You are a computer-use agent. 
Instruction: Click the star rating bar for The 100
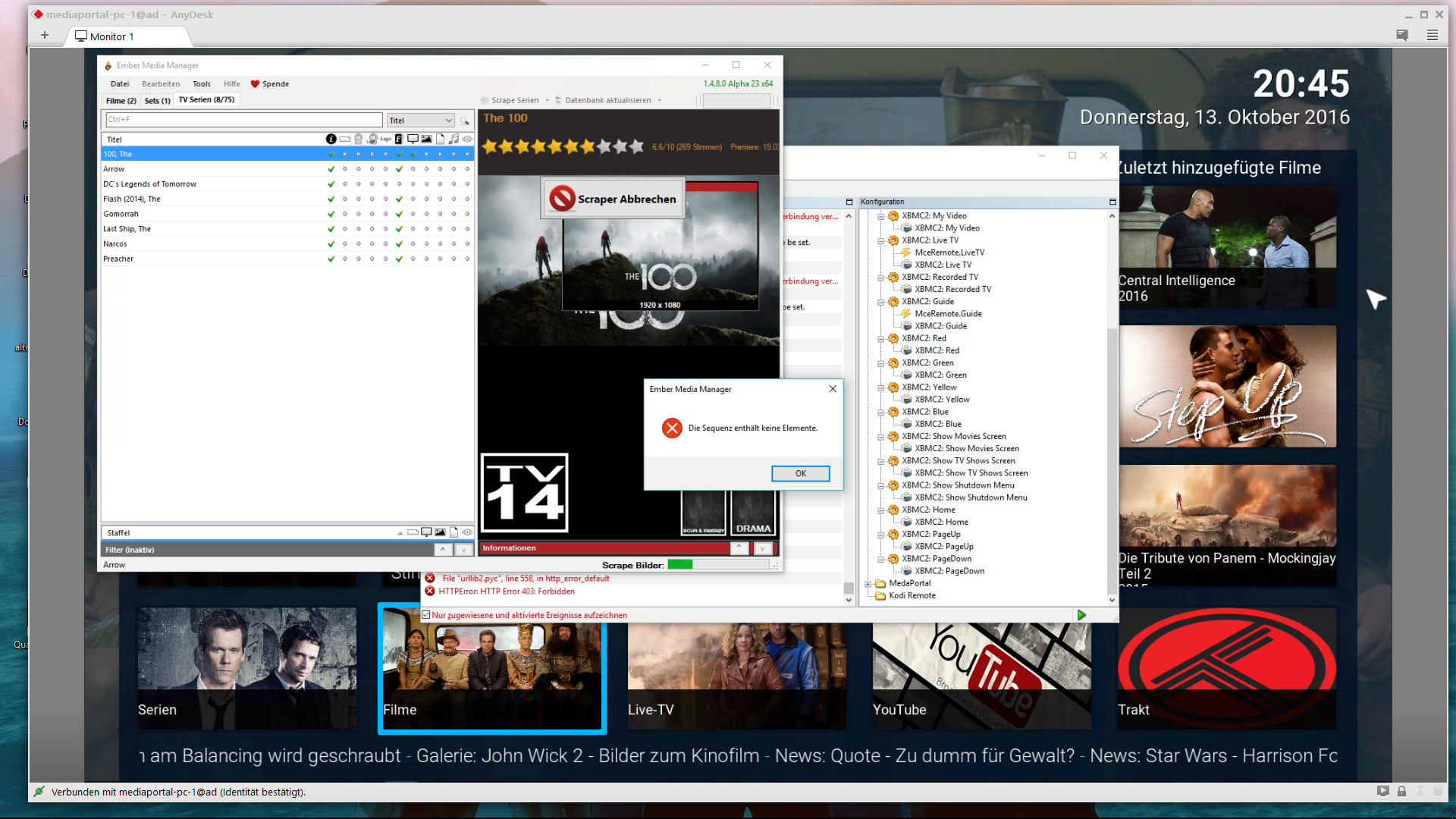pos(563,146)
